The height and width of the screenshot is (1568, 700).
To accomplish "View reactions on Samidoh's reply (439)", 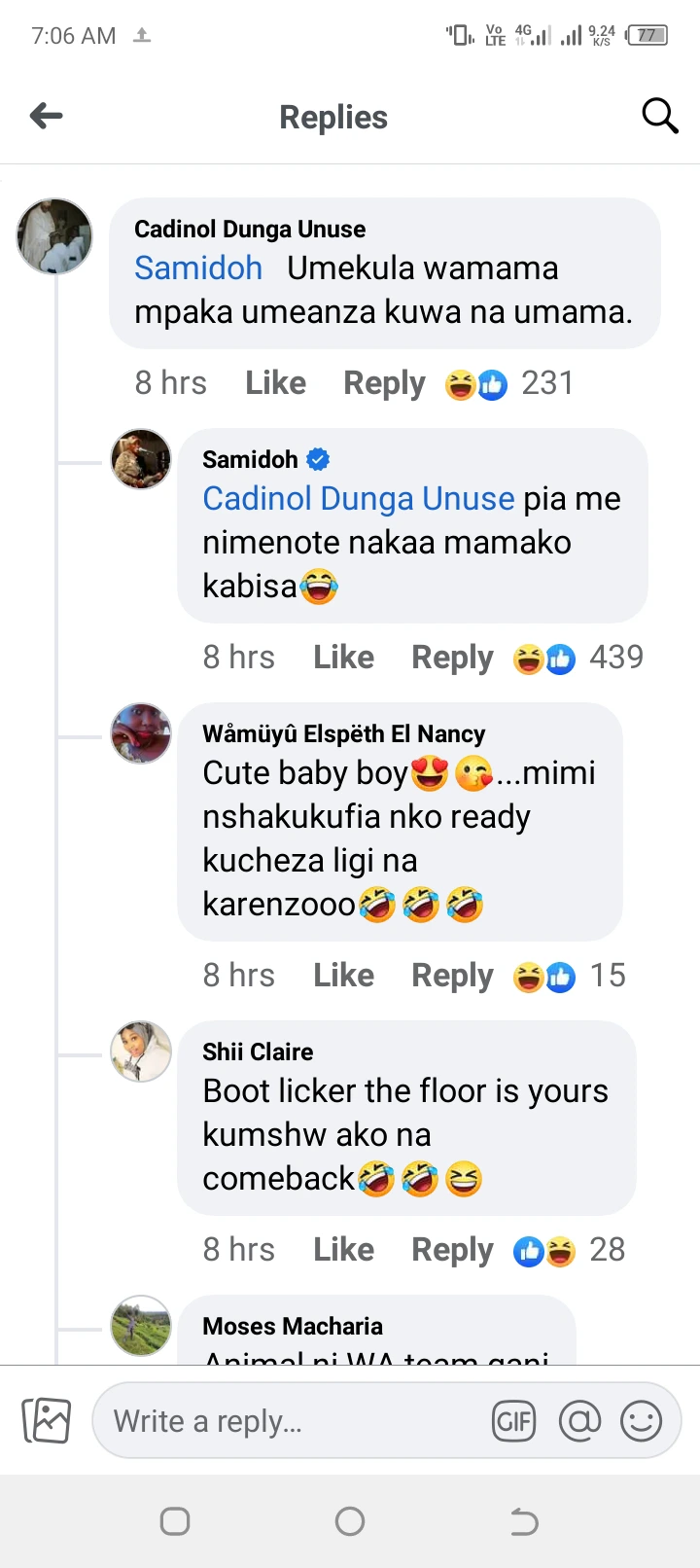I will (x=577, y=659).
